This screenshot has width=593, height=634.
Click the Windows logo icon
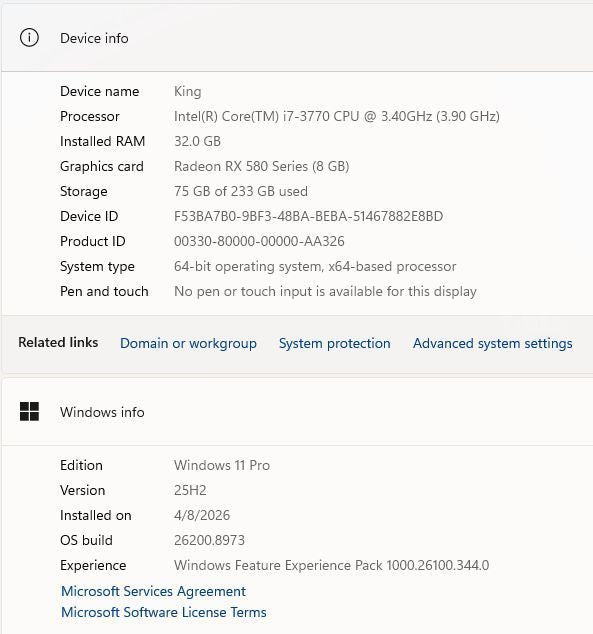coord(29,412)
